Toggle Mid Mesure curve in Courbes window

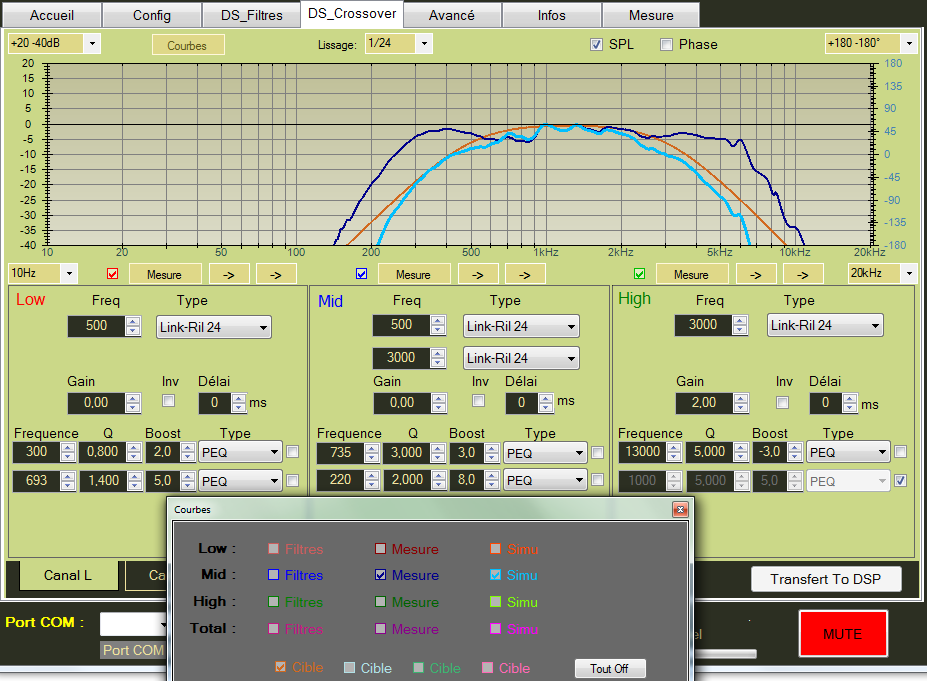point(380,575)
